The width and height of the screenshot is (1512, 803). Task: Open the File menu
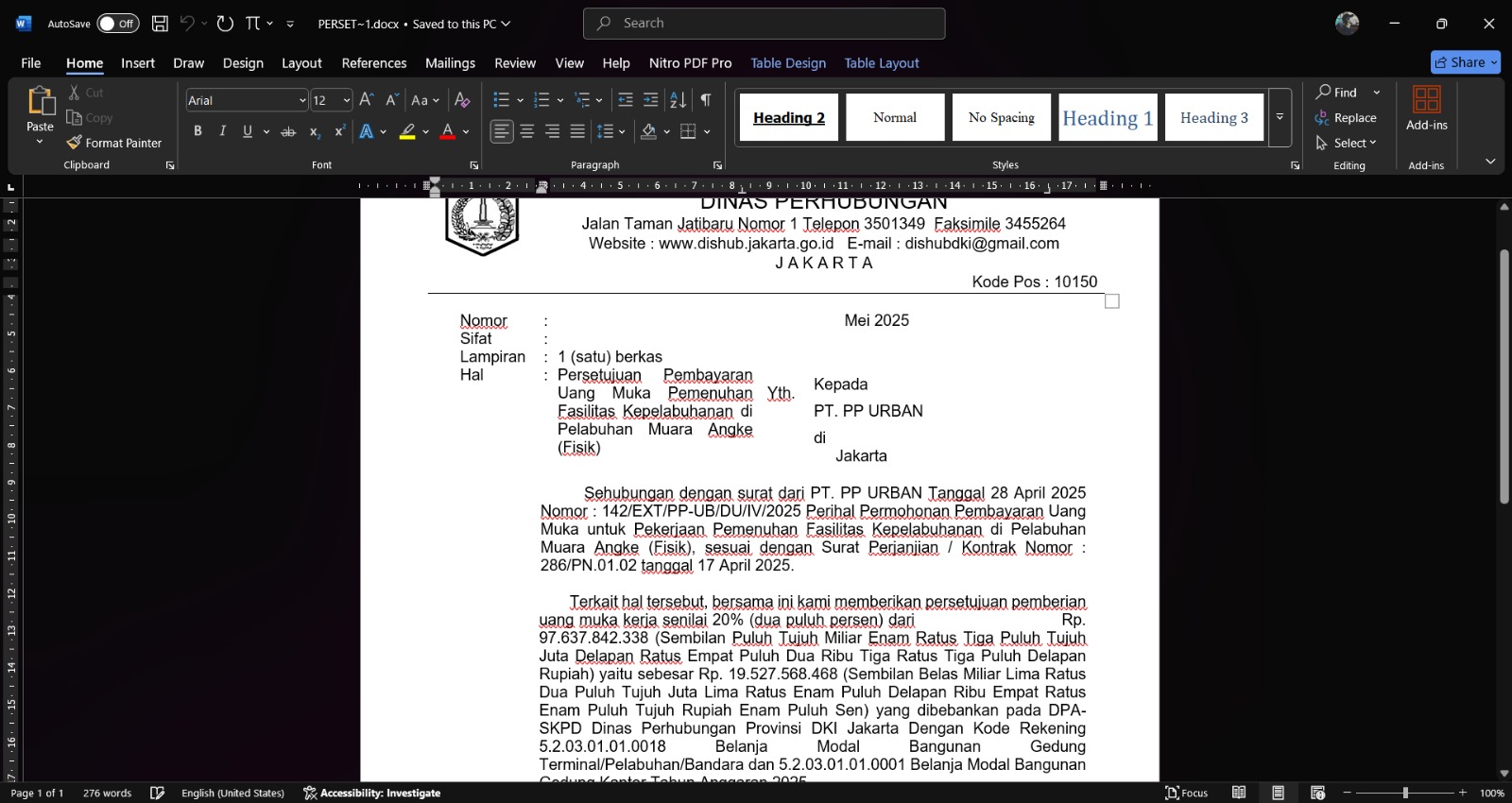pyautogui.click(x=31, y=63)
